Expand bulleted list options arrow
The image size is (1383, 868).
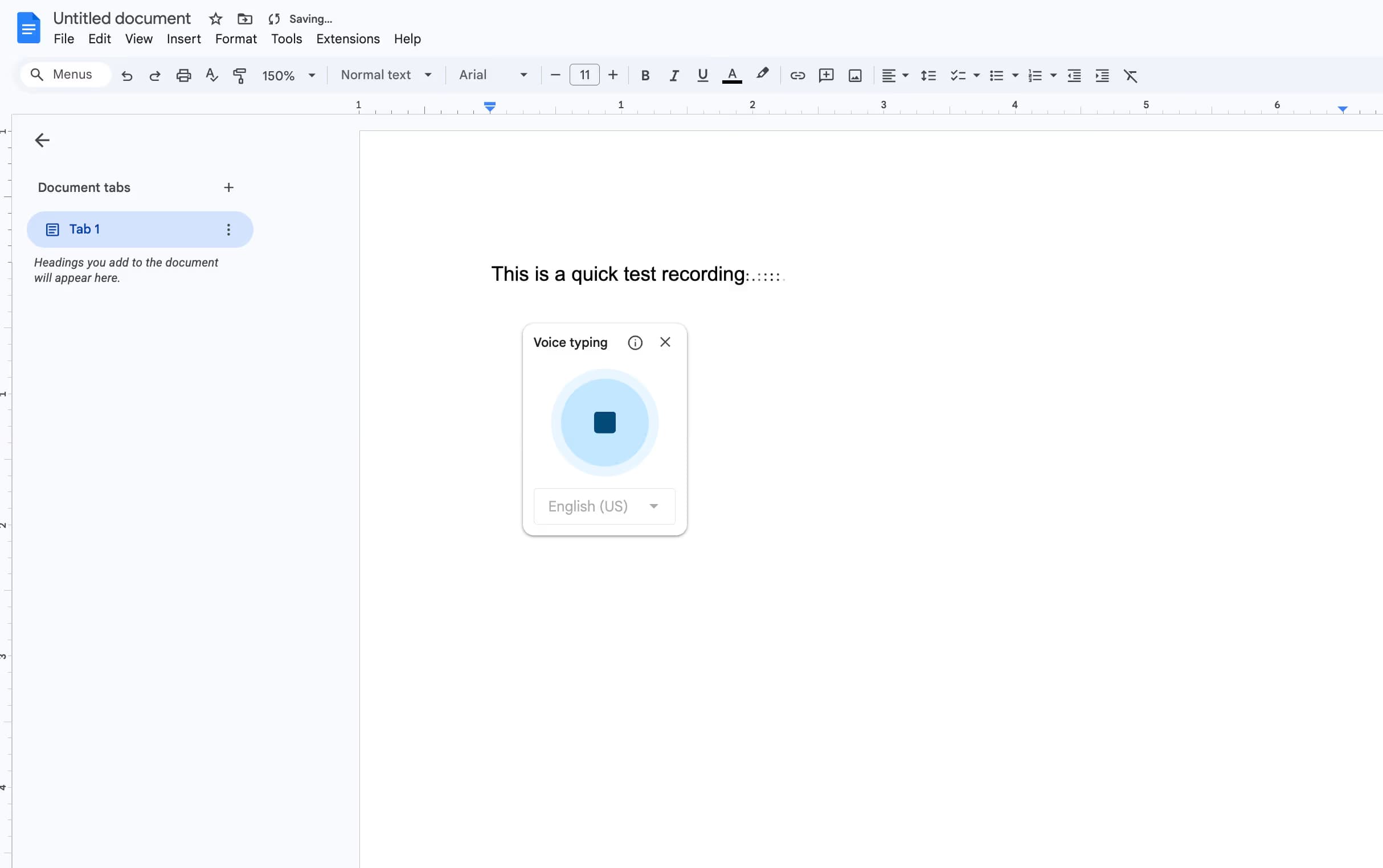[x=1015, y=75]
